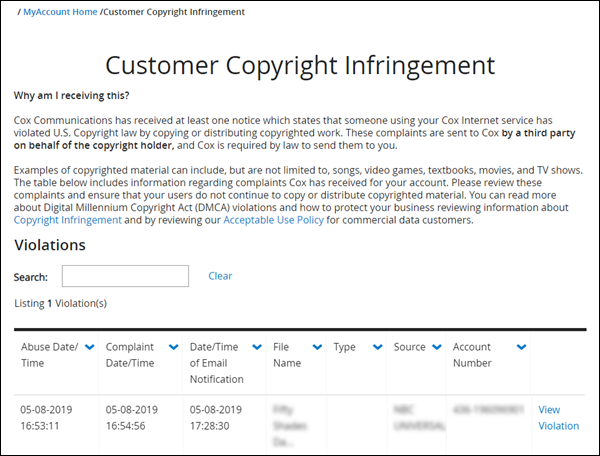Sort by Date/Time of Email Notification chevron
The image size is (600, 456).
click(x=257, y=347)
